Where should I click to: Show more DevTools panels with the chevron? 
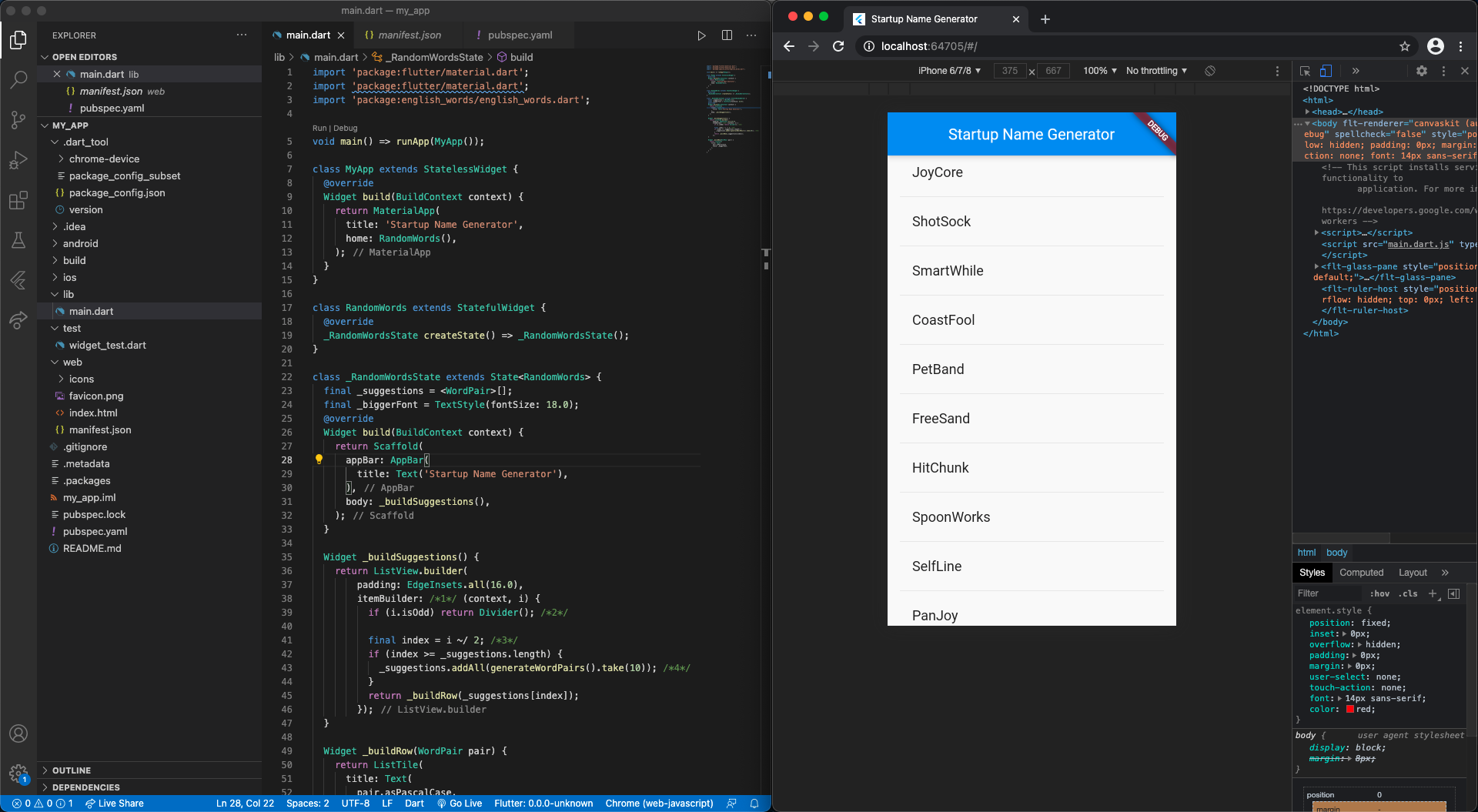pos(1356,71)
